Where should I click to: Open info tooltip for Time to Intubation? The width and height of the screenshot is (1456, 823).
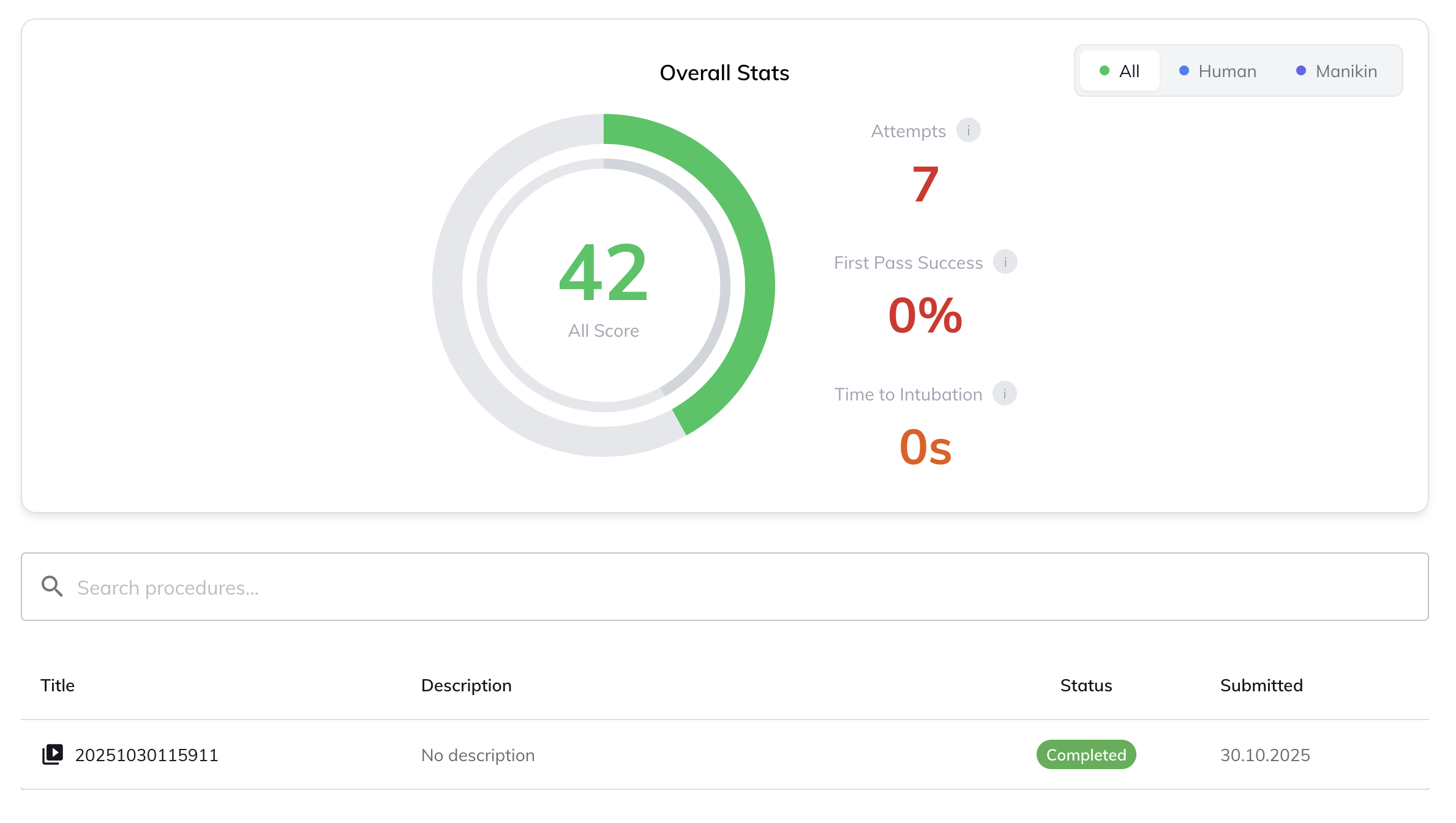pyautogui.click(x=1005, y=394)
